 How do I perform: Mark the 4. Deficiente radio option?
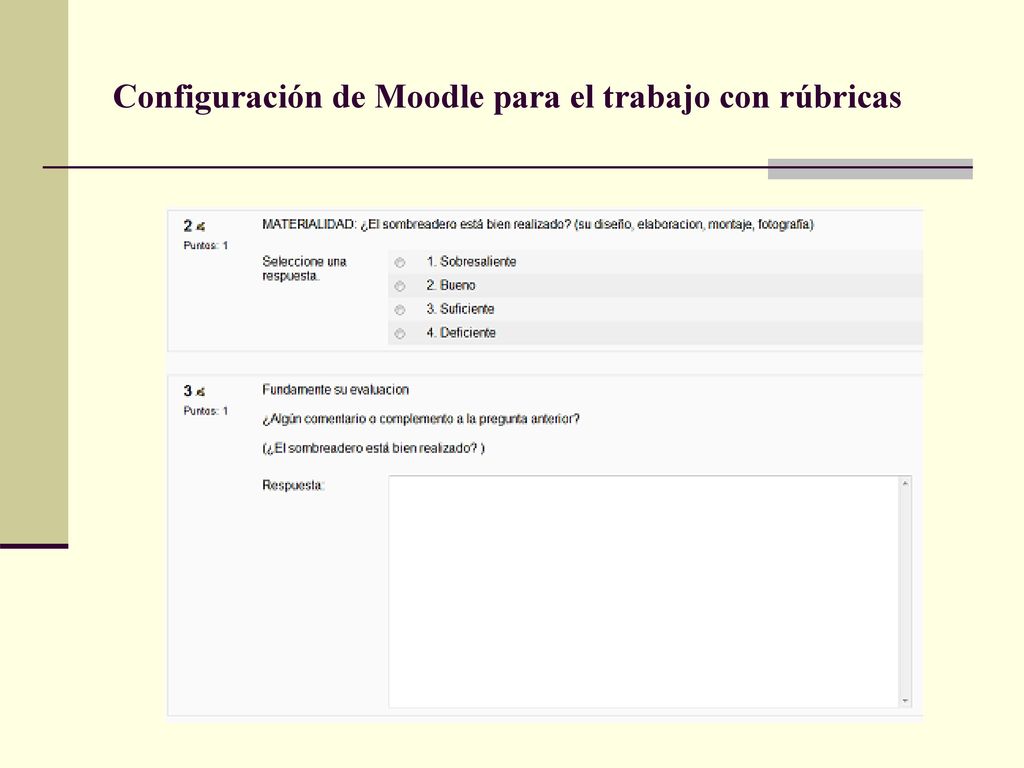pos(400,334)
